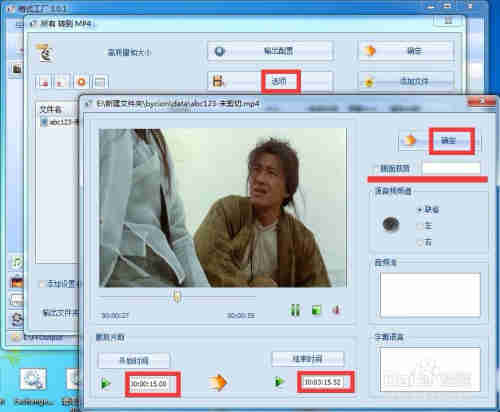Click the 选项 button in MP4 window
Viewport: 500px width, 412px height.
[270, 81]
